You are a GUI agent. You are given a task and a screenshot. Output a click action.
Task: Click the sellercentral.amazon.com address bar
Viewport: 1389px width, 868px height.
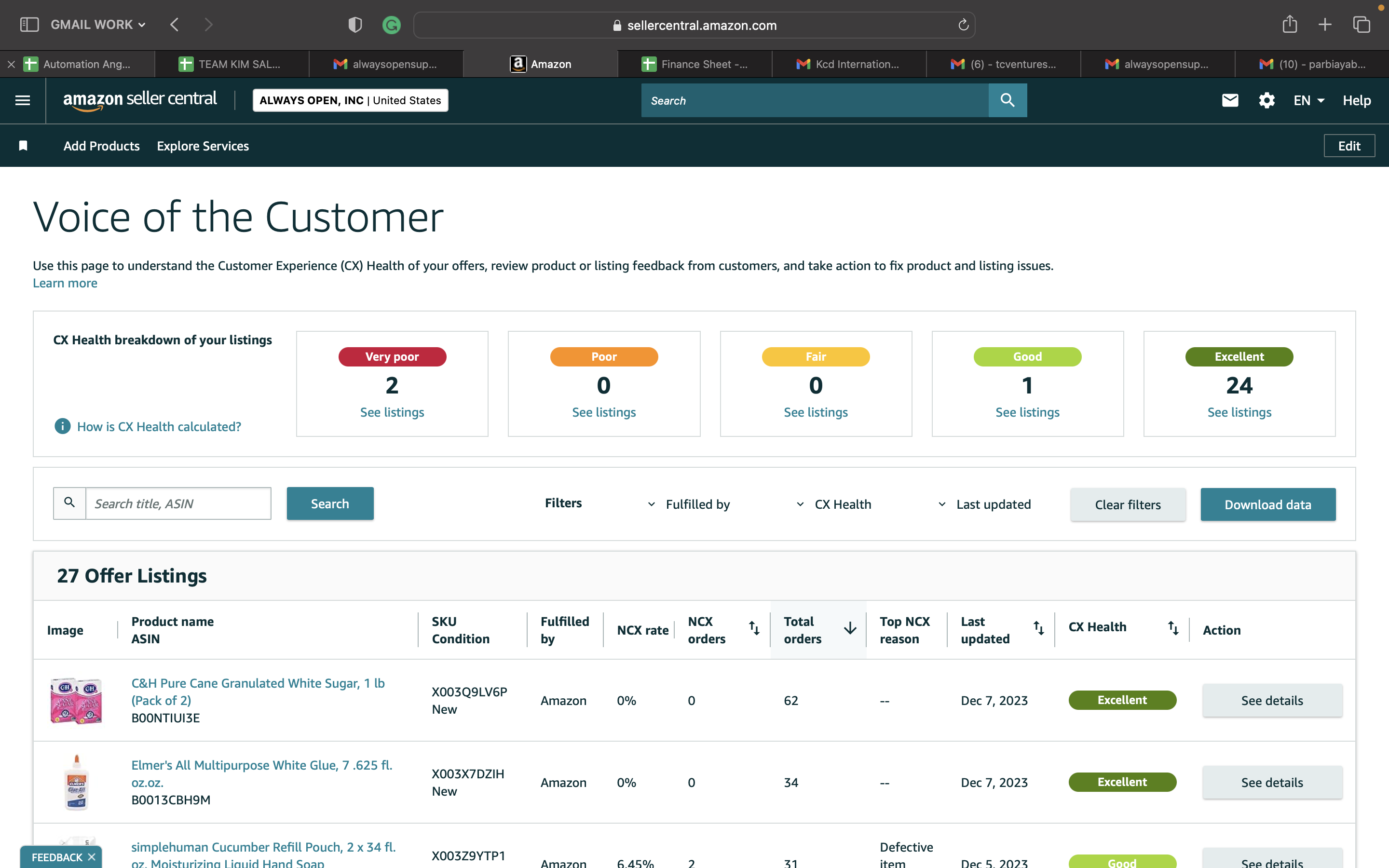pos(694,25)
